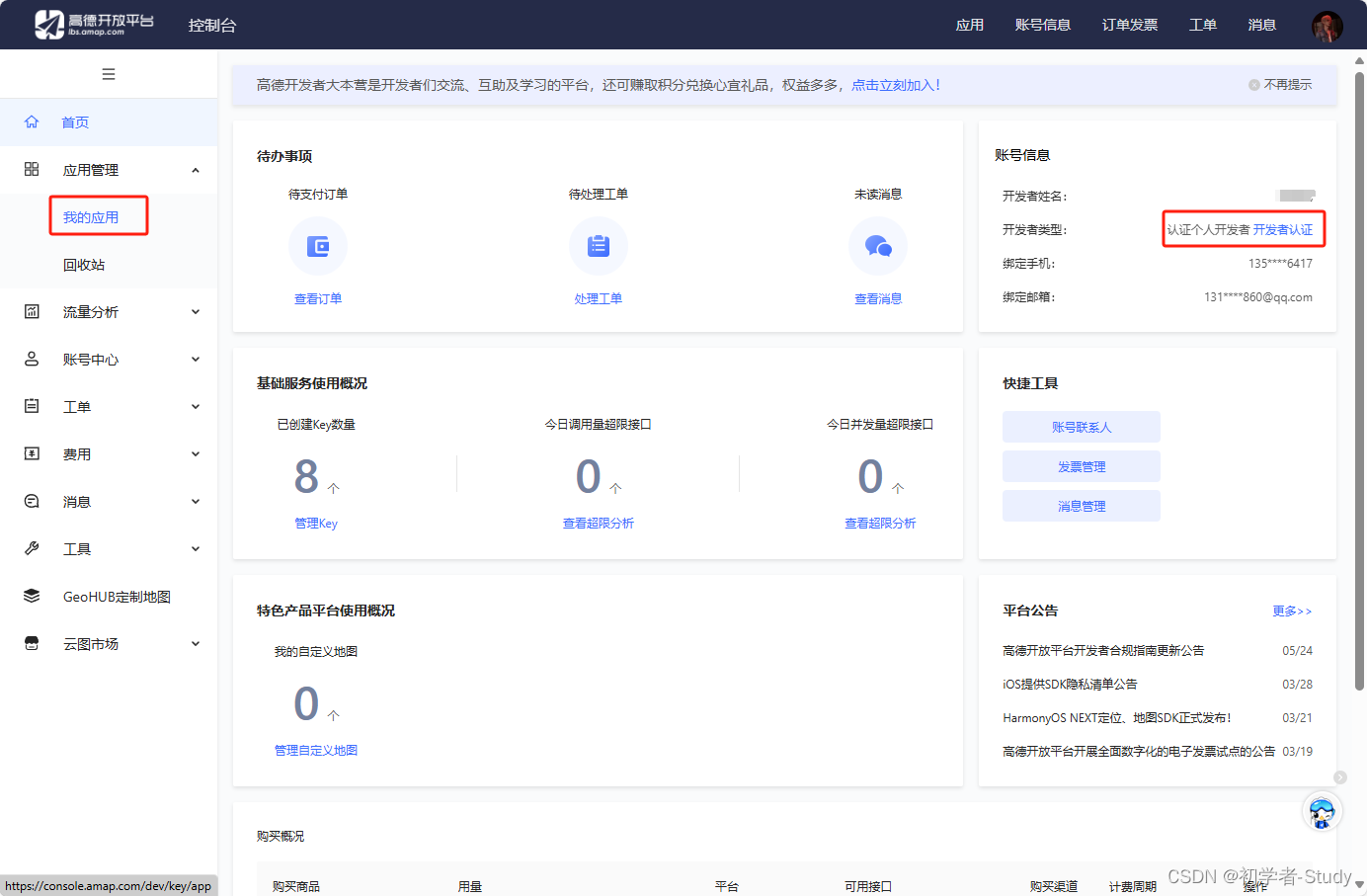Click 查看超限分析 under 今日调用量超限接口
Image resolution: width=1367 pixels, height=896 pixels.
point(599,524)
